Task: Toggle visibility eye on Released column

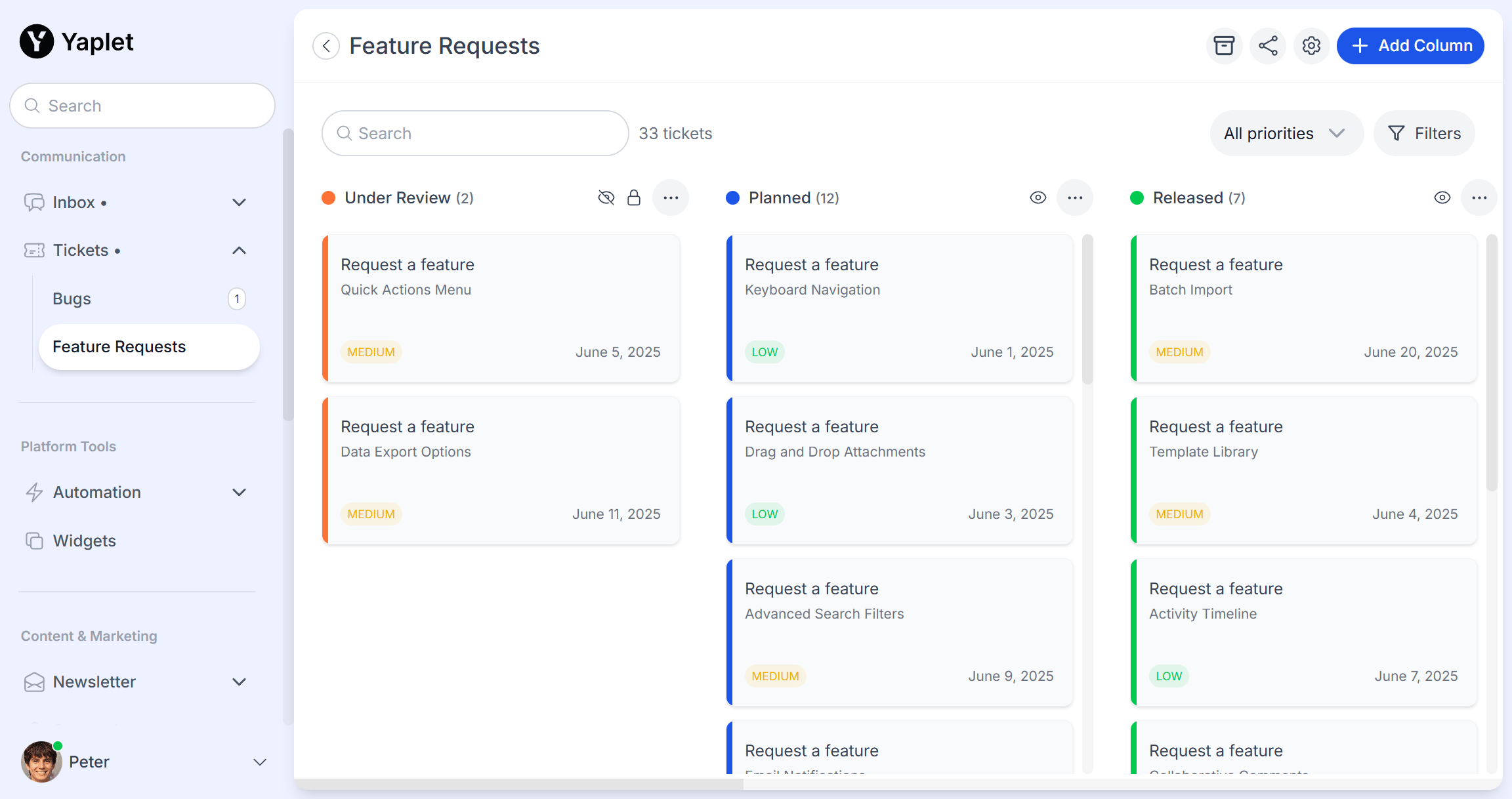Action: (x=1442, y=197)
